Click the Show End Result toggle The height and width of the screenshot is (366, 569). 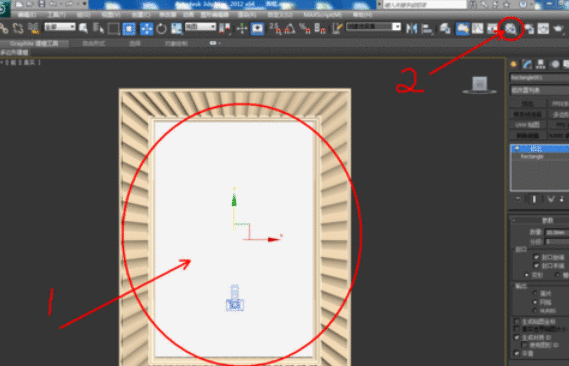534,199
